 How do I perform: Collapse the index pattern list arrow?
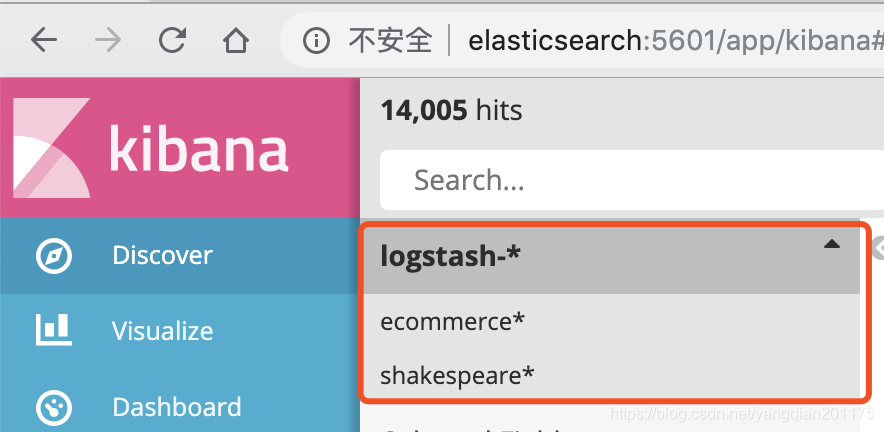(x=832, y=244)
